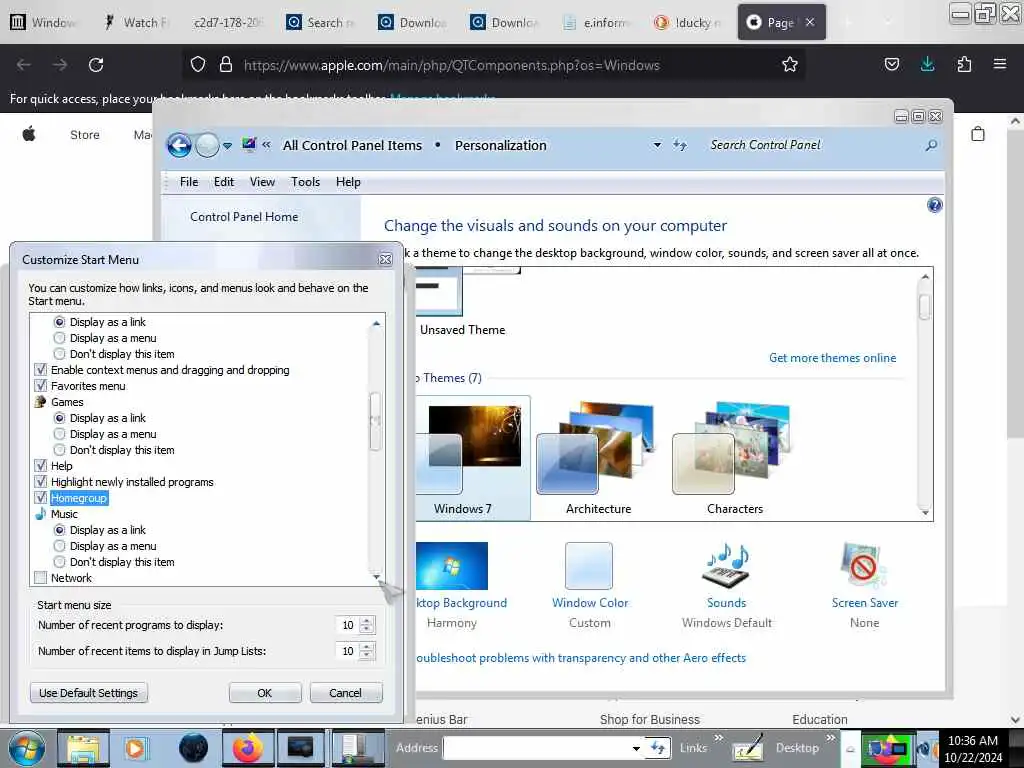Open Firefox hamburger application menu
The width and height of the screenshot is (1024, 768).
point(999,64)
